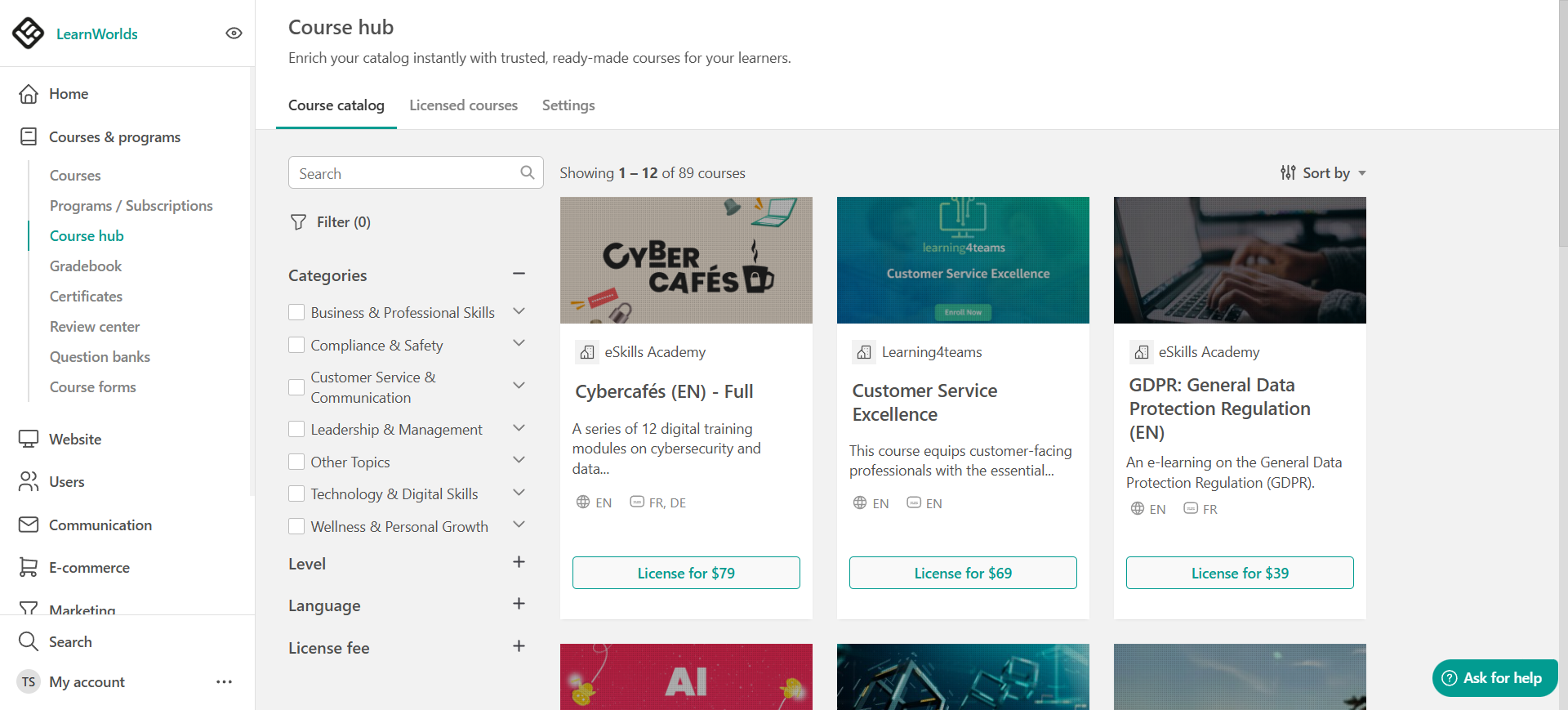Open Certificates in the sidebar

tap(86, 297)
